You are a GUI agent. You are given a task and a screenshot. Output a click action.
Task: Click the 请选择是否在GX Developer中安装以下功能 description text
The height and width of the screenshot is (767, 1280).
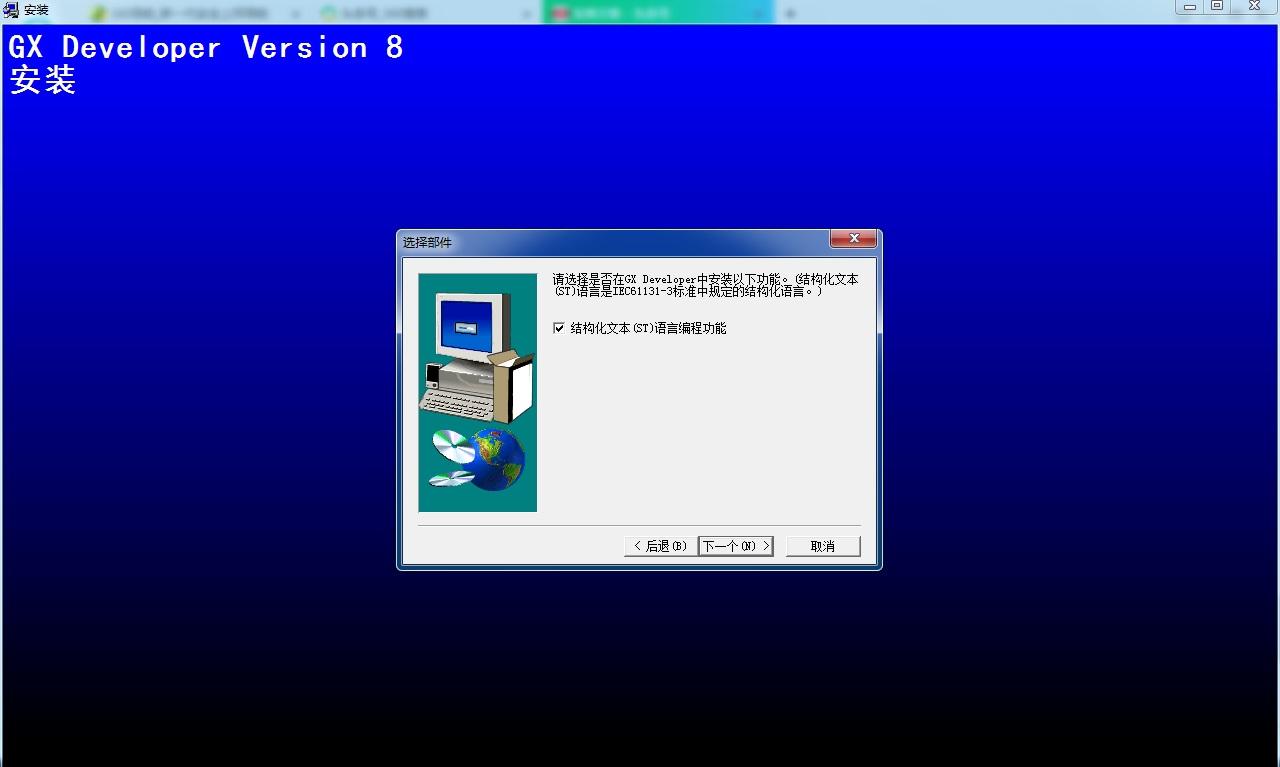click(705, 285)
